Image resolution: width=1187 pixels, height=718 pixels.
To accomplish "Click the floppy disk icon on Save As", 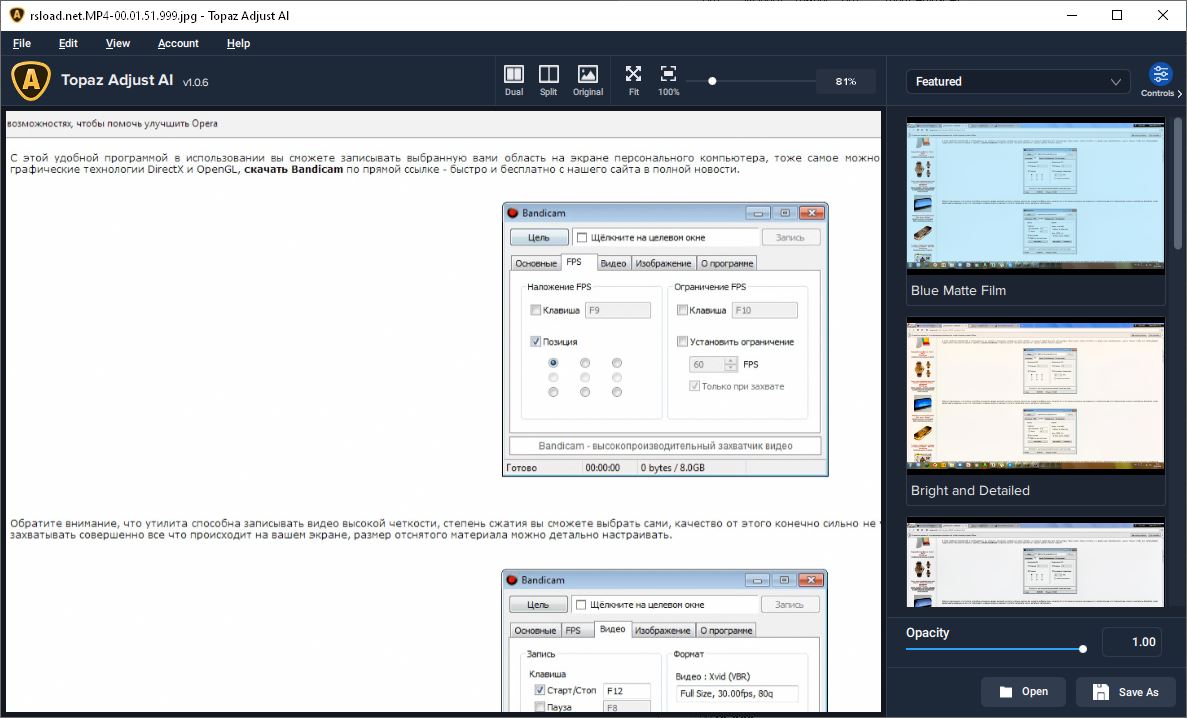I will 1101,691.
